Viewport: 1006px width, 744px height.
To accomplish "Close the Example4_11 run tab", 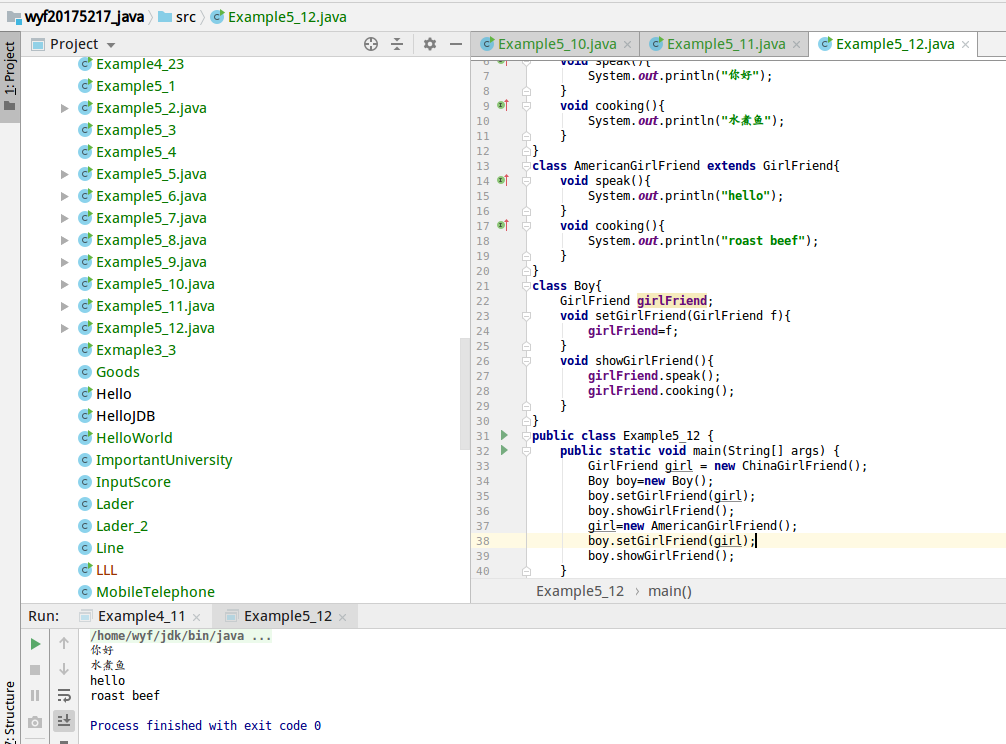I will [196, 618].
